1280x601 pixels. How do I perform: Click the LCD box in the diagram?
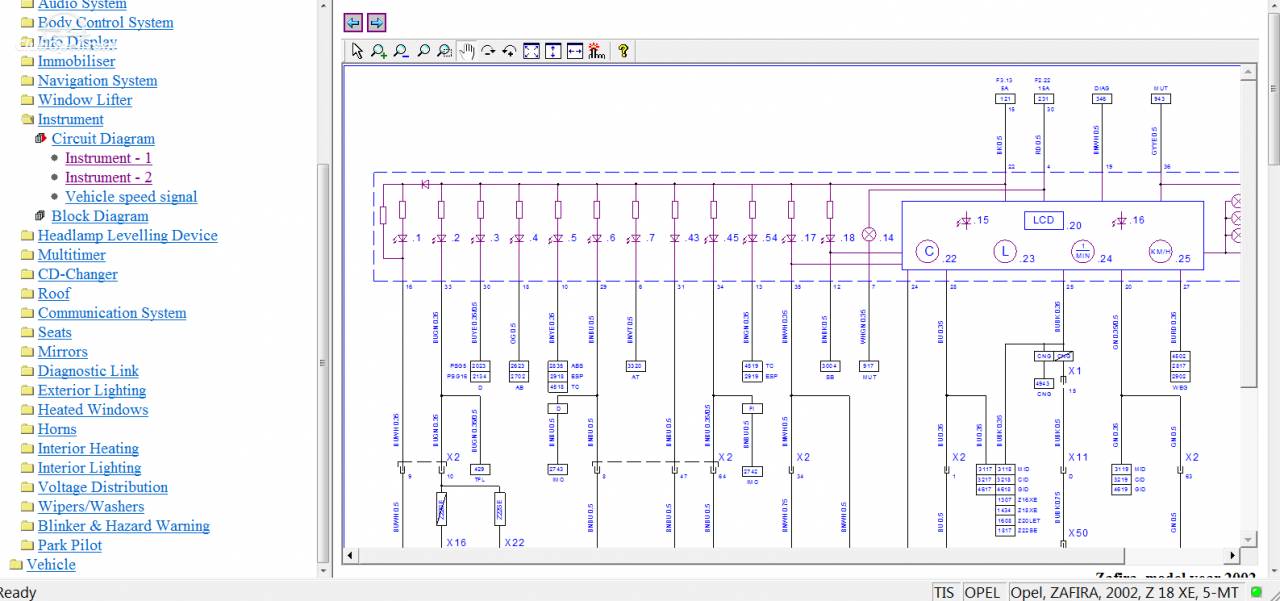(x=1044, y=221)
